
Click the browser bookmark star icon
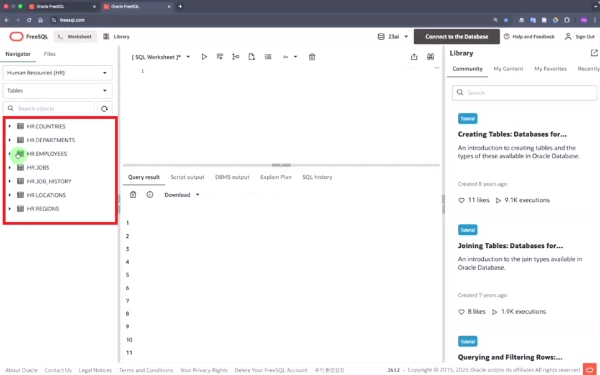tap(506, 20)
